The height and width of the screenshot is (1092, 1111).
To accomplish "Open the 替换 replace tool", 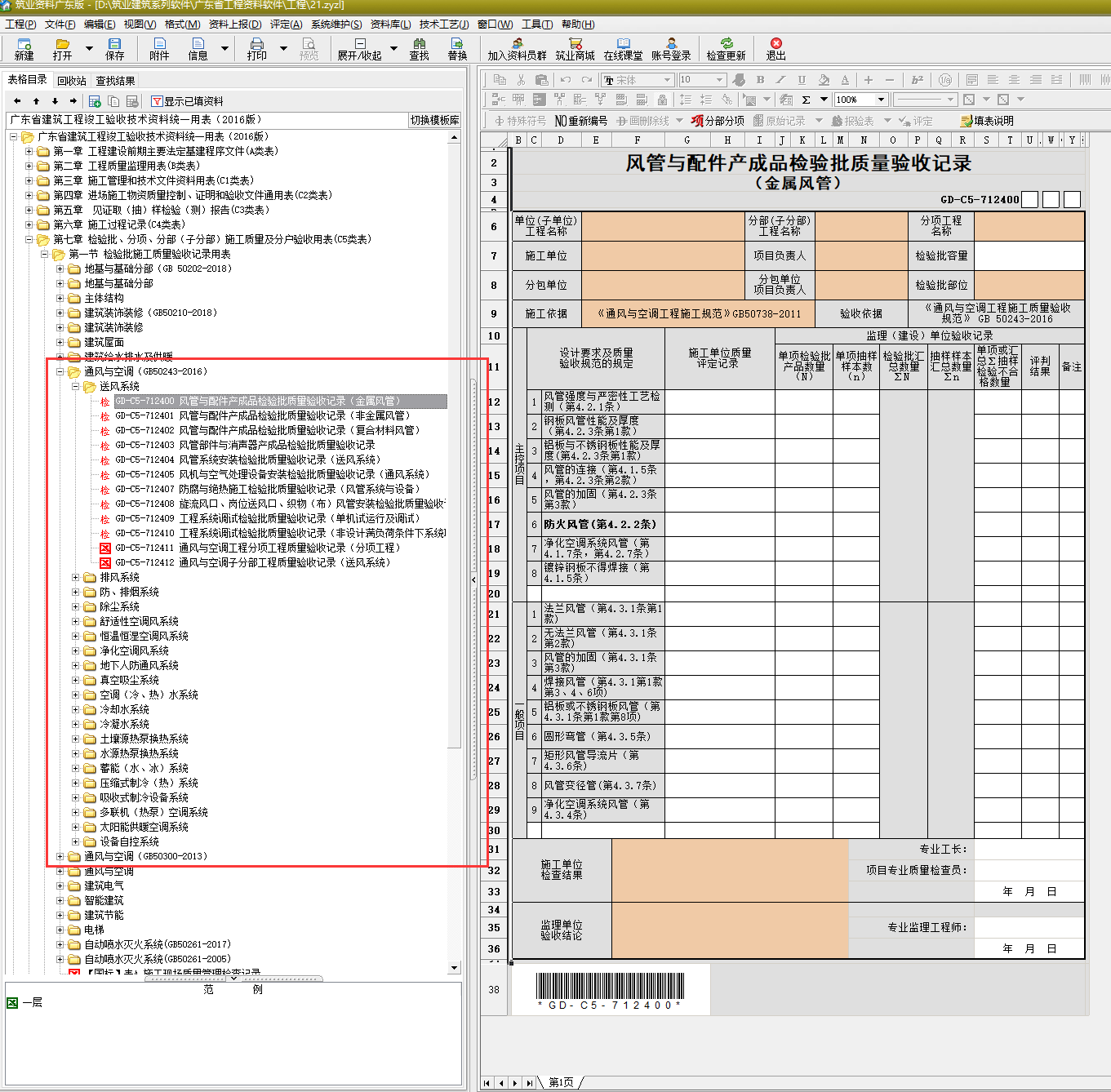I will coord(457,49).
